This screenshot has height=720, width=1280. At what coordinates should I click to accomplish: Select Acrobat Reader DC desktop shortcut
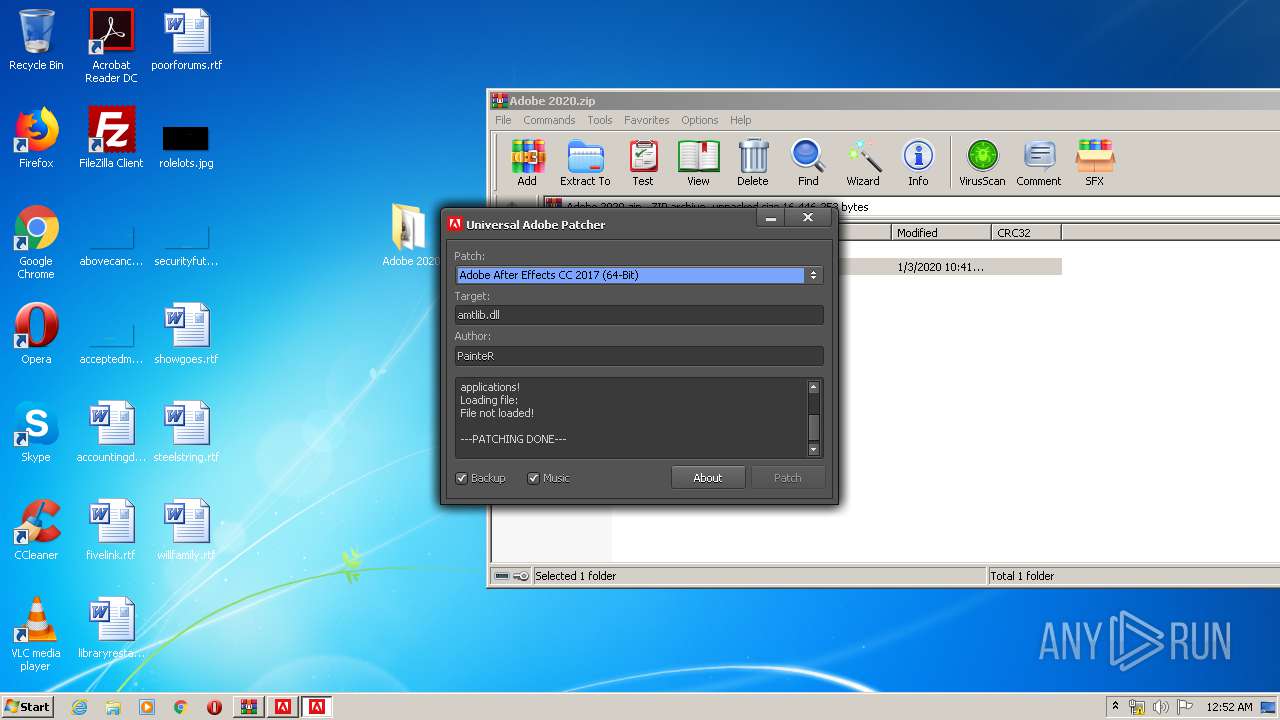coord(111,46)
